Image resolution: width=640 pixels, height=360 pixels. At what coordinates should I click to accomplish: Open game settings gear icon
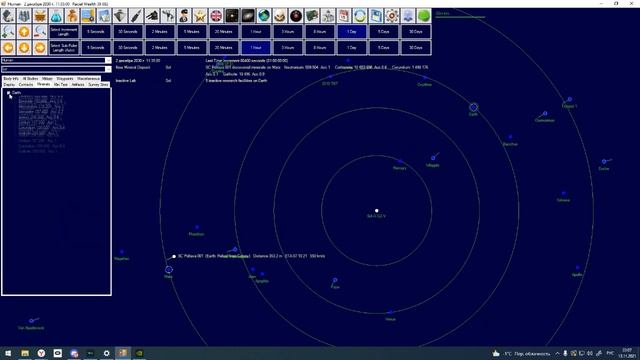pos(392,16)
